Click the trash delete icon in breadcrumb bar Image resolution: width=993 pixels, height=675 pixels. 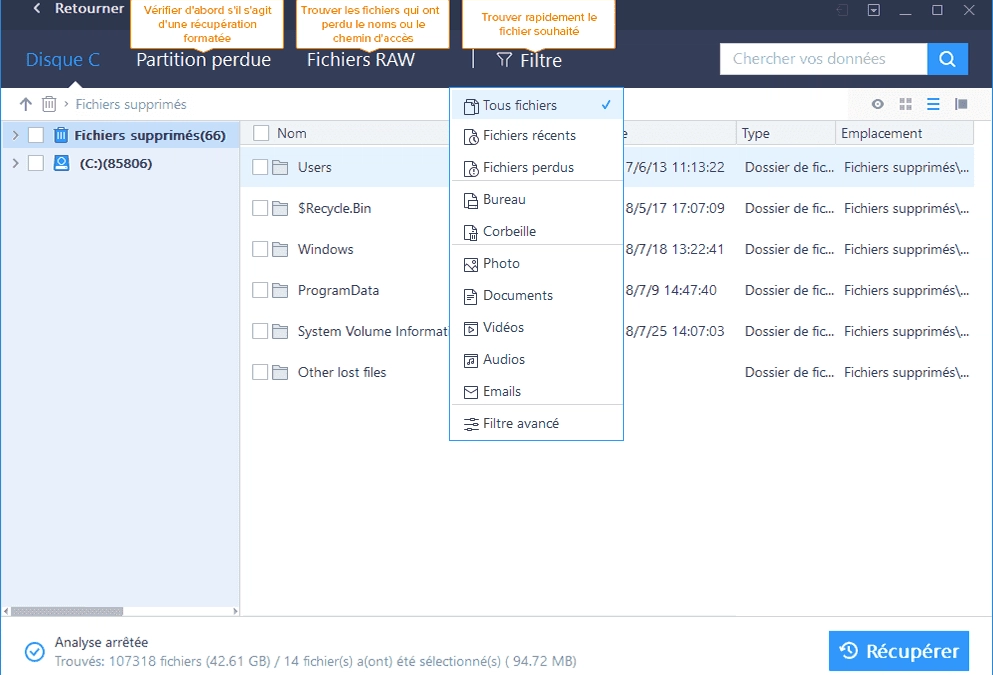(x=49, y=104)
